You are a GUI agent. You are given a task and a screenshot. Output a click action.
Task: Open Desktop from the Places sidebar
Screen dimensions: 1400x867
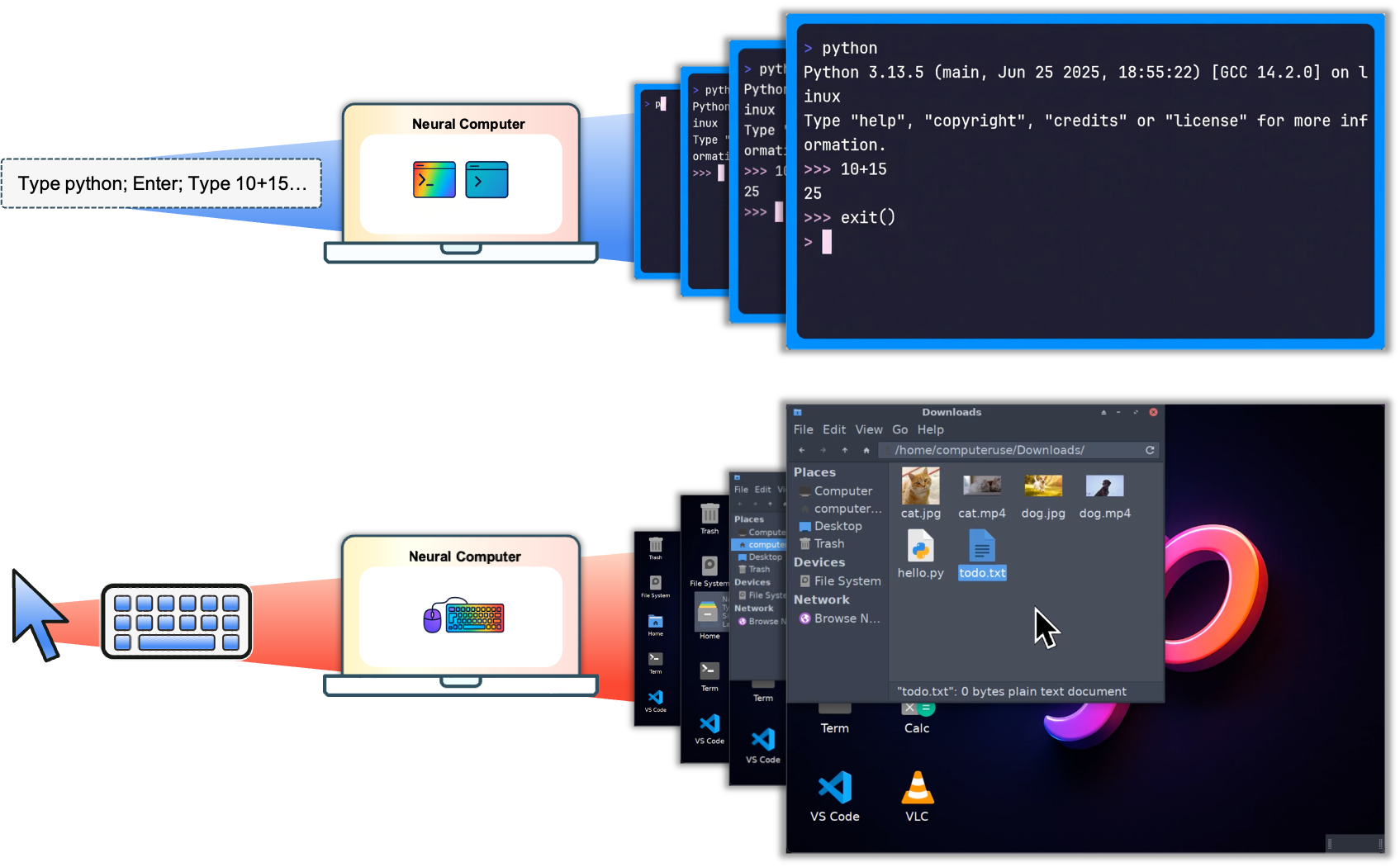(839, 526)
